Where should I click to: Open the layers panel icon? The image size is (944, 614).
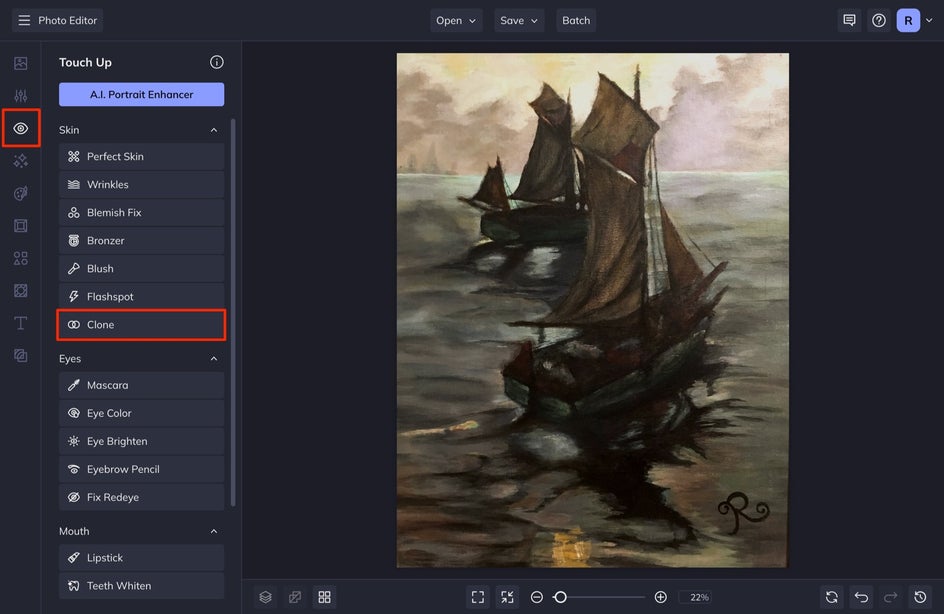coord(266,597)
